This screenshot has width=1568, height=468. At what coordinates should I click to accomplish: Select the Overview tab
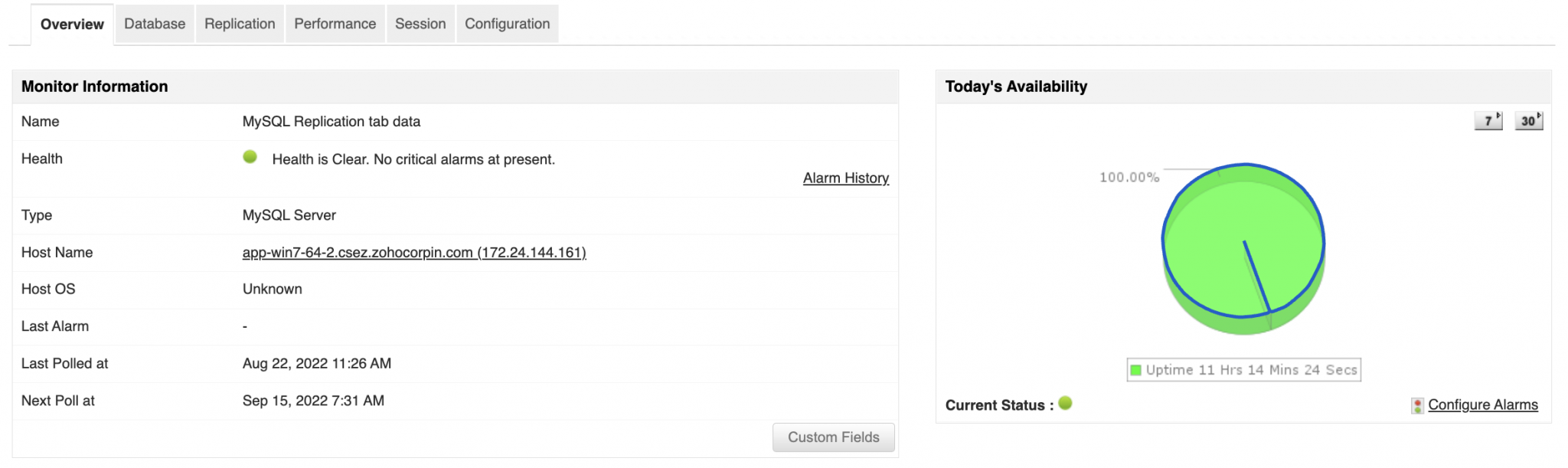click(72, 24)
